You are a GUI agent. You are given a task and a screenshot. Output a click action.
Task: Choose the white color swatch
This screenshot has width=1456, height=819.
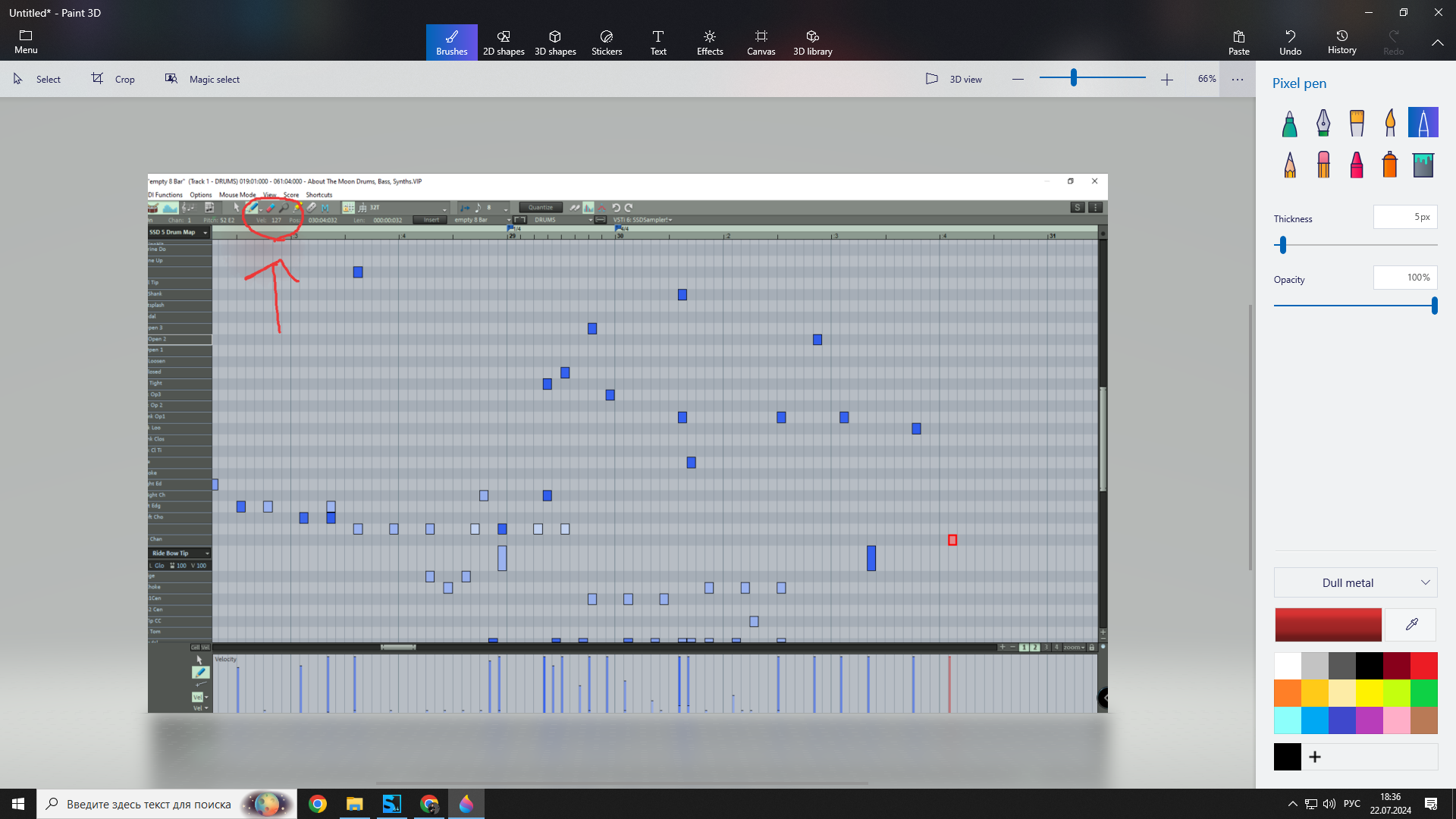coord(1288,666)
